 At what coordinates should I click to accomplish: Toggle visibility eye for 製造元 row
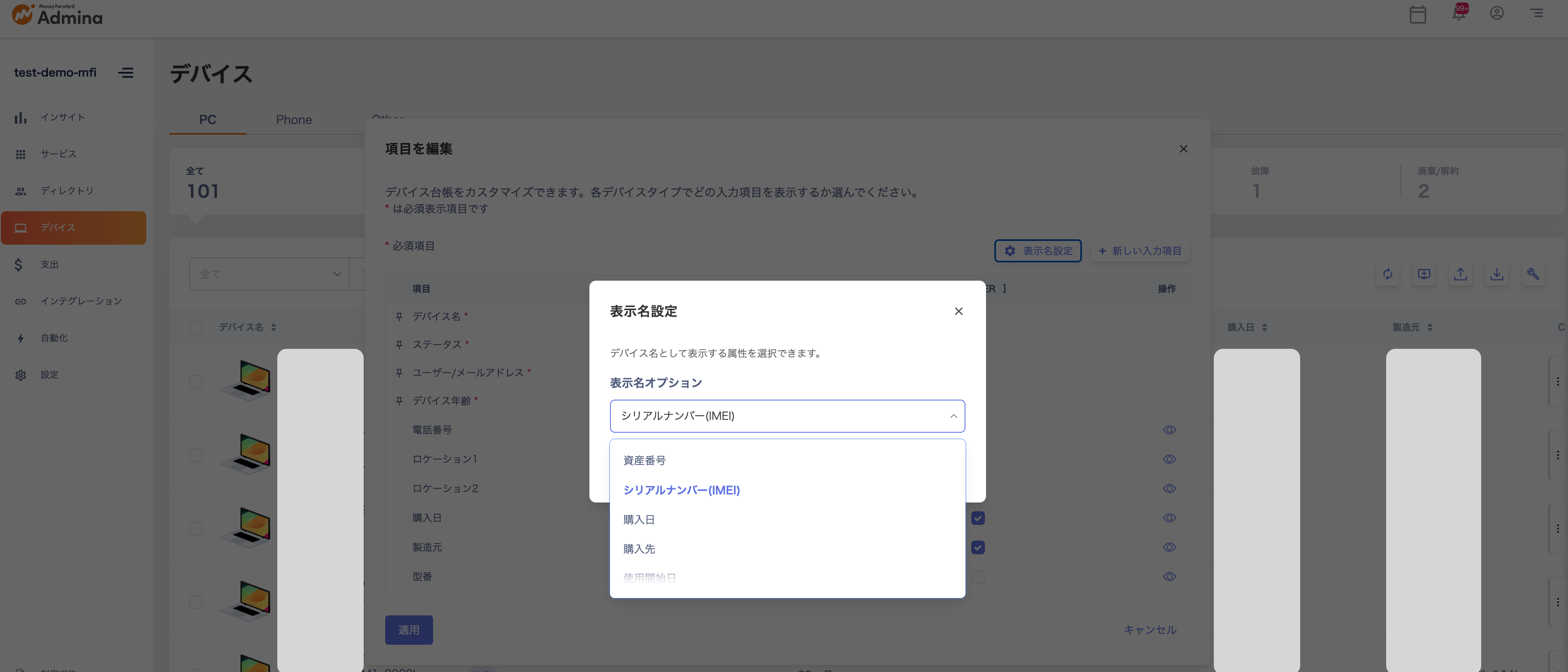[1169, 547]
